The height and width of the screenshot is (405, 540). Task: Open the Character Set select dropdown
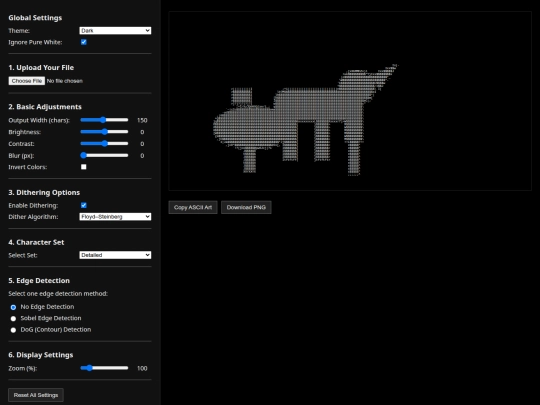(115, 255)
